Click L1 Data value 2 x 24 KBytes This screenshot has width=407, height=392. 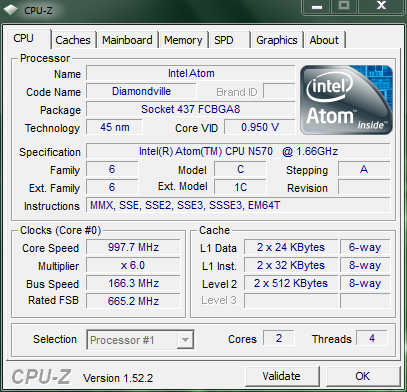tap(291, 247)
